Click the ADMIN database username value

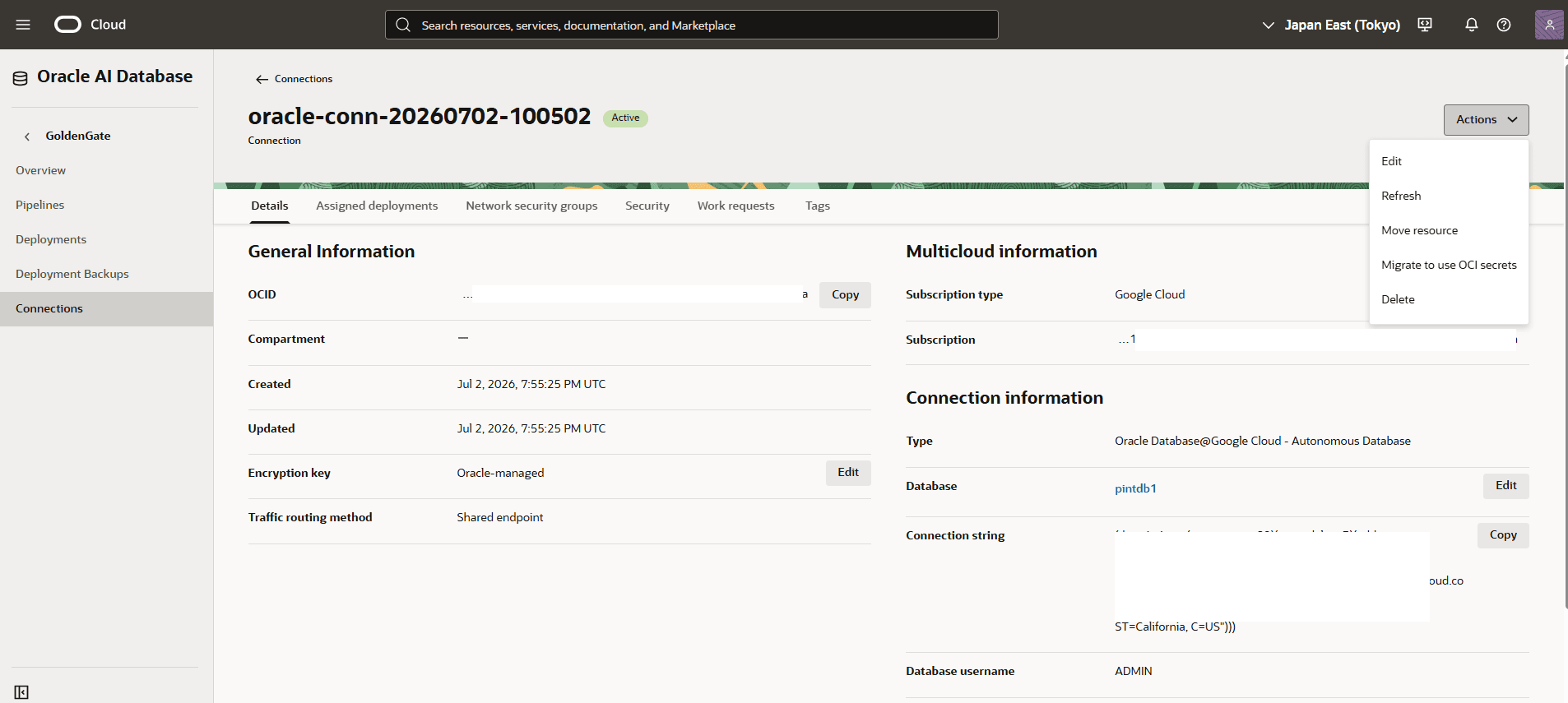coord(1134,672)
